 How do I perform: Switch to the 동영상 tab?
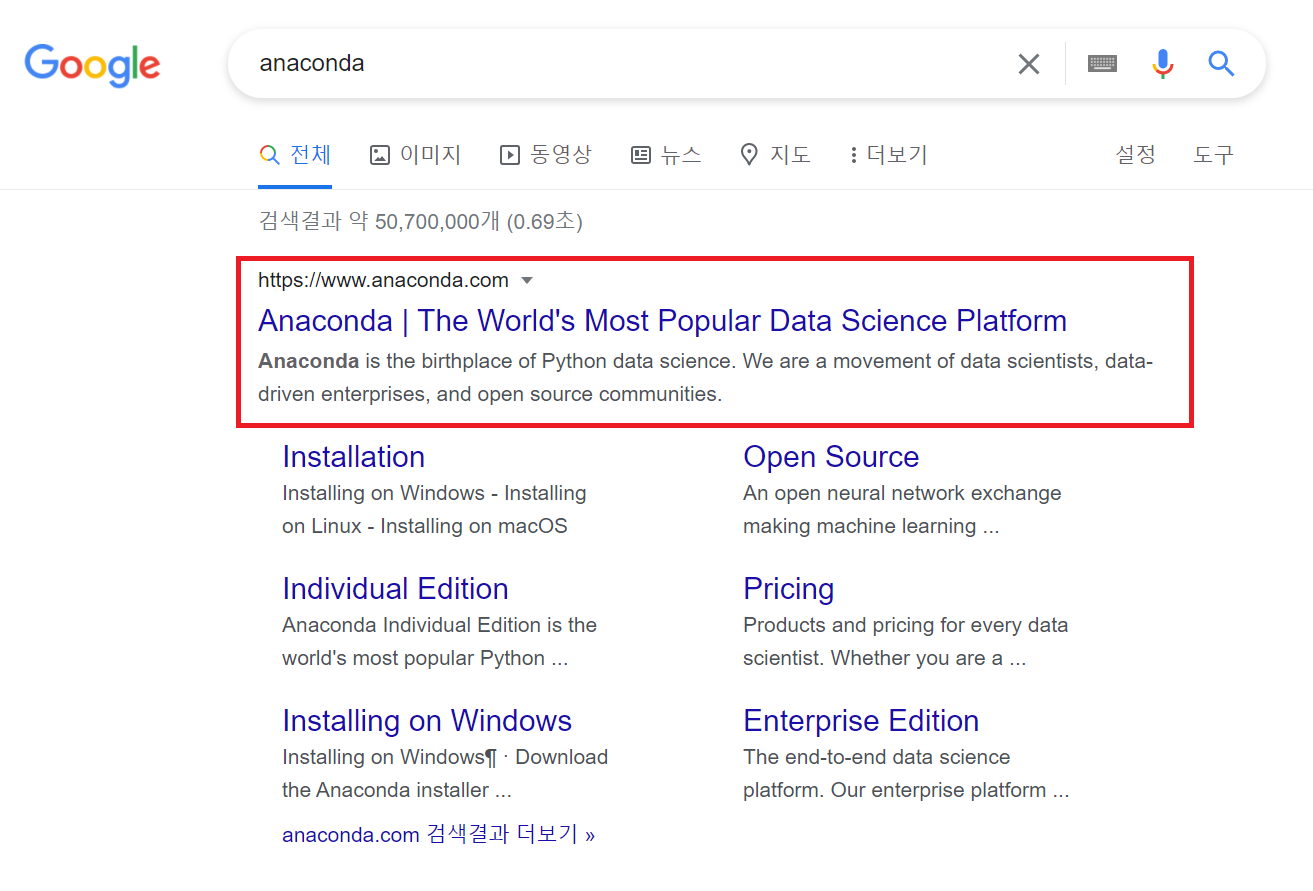point(546,155)
